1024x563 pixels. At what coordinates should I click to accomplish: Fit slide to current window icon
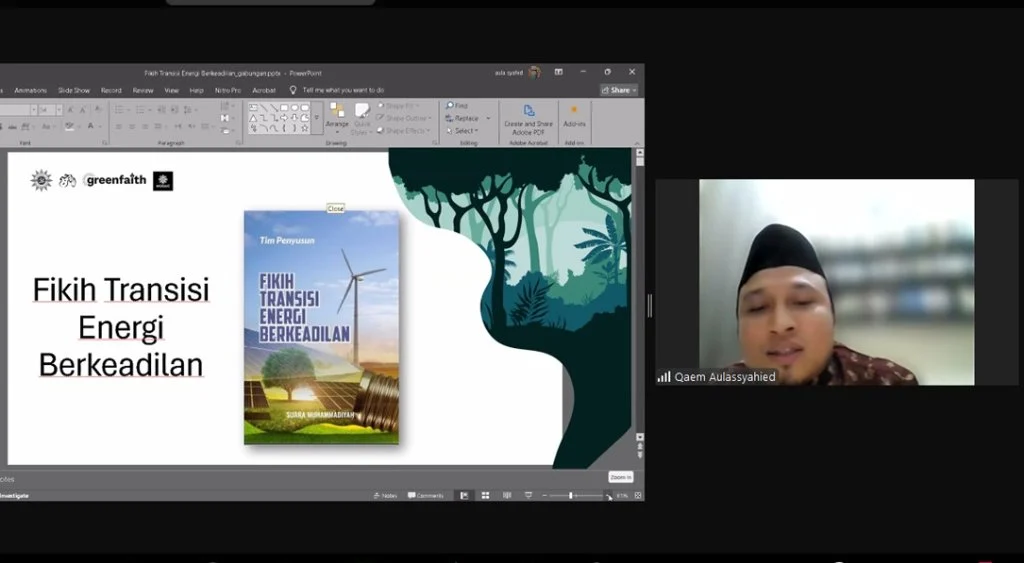point(638,495)
